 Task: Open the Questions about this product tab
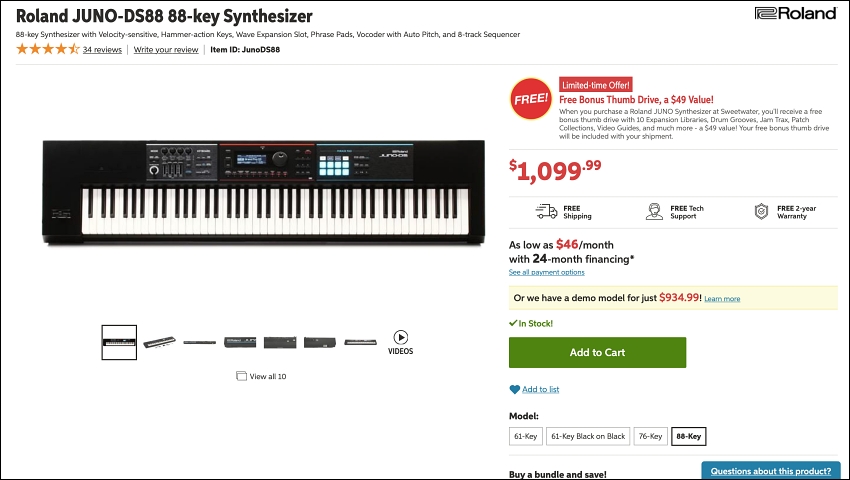770,471
